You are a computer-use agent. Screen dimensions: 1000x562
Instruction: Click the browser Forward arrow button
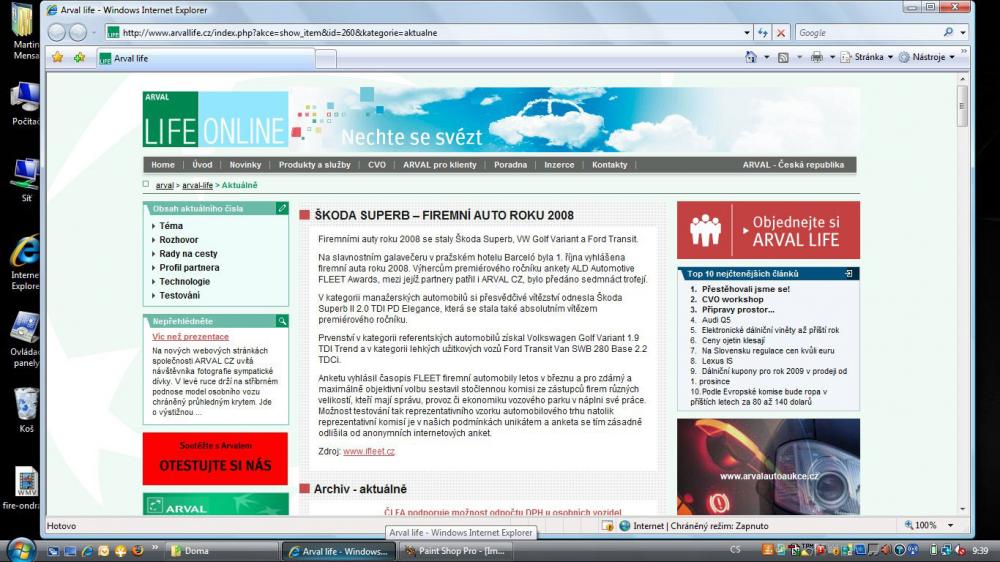(x=78, y=32)
